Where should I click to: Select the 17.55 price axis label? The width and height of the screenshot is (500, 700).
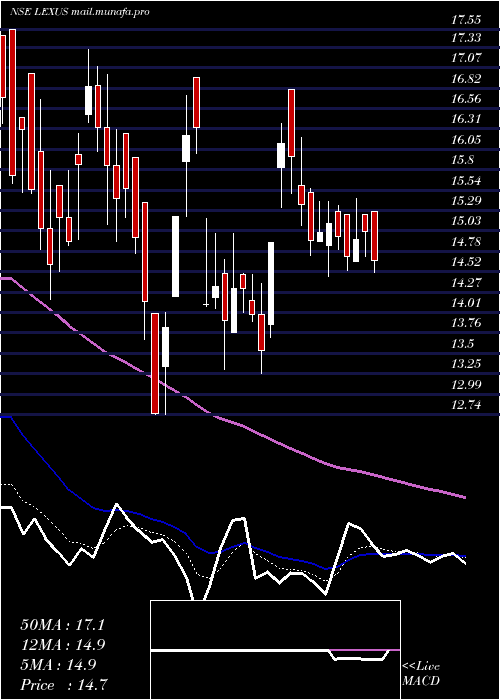[466, 20]
